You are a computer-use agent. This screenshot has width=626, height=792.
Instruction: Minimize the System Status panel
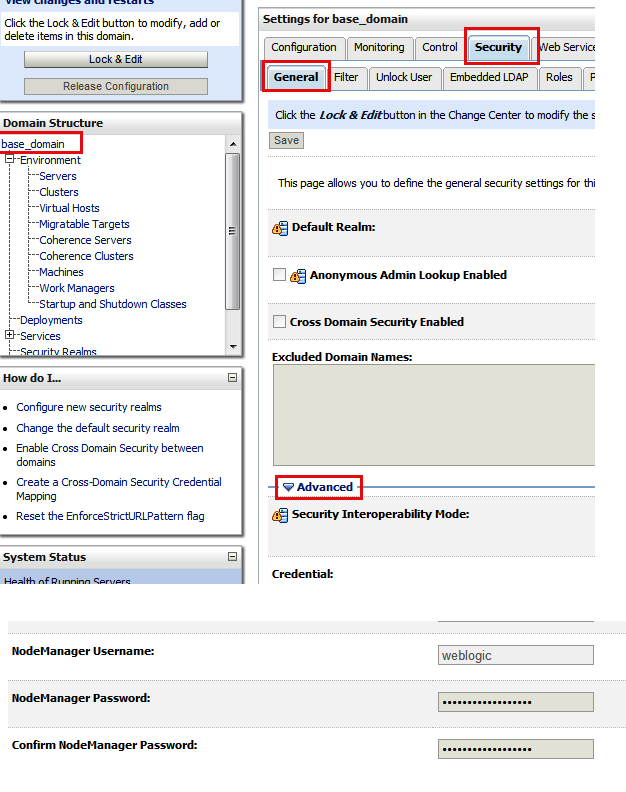point(232,556)
